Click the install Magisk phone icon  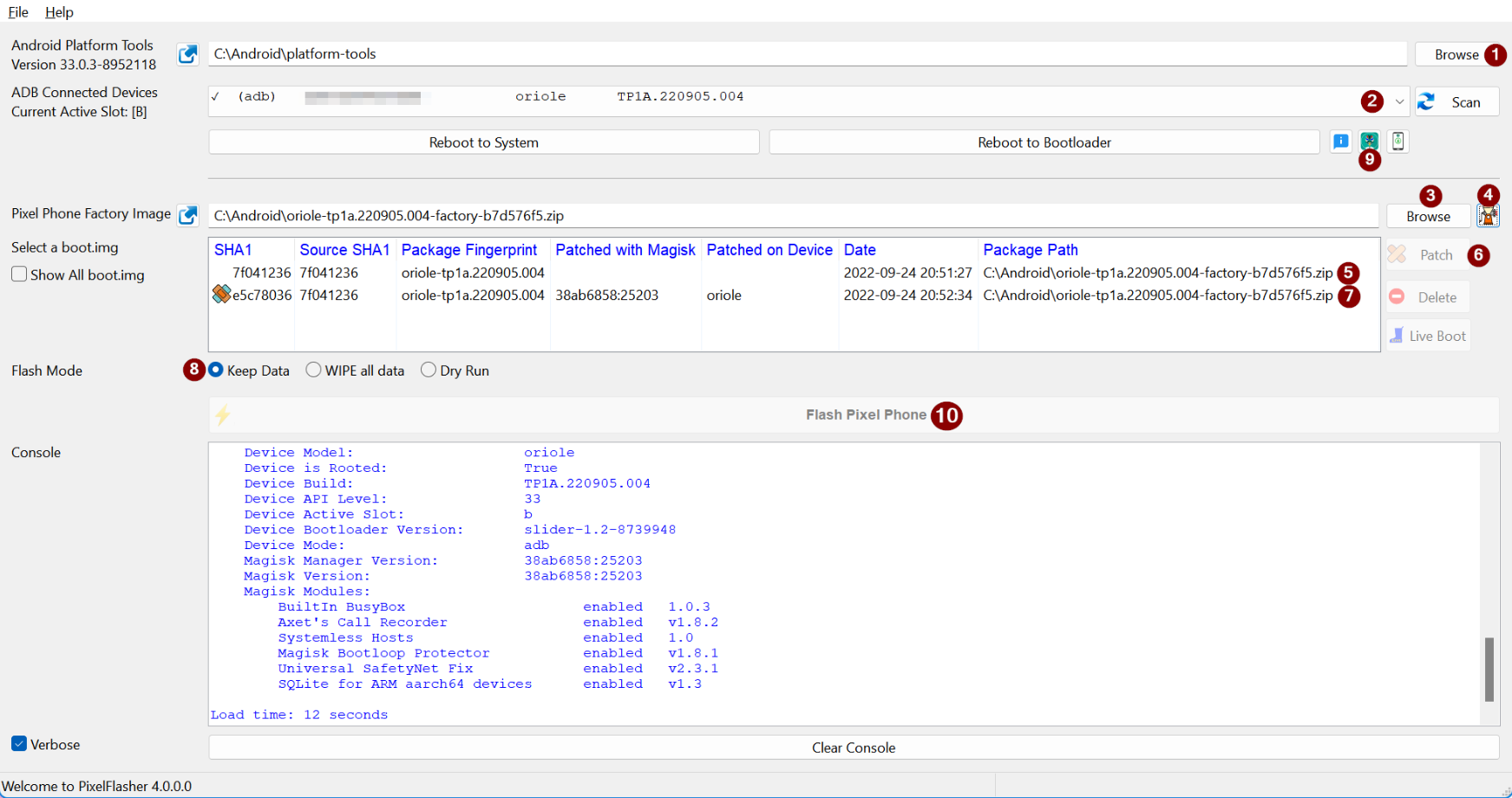[x=1398, y=141]
